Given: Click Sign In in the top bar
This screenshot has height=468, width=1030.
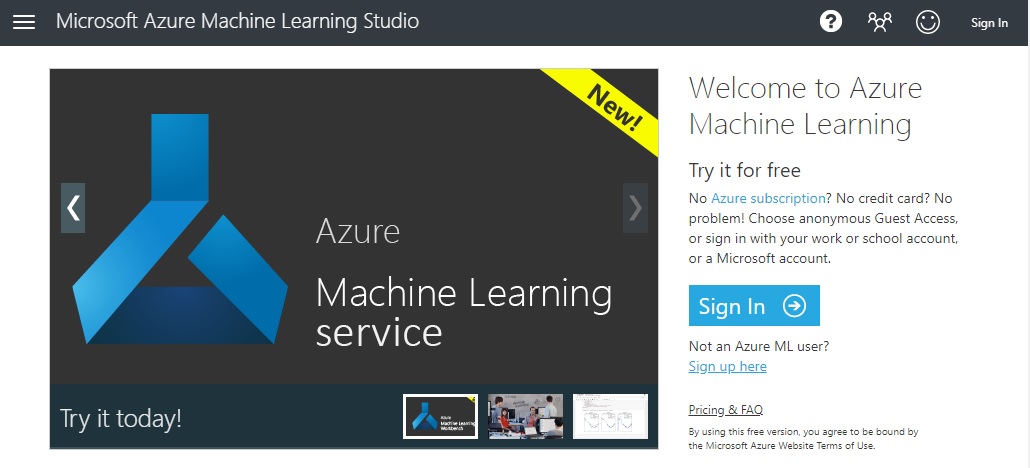Looking at the screenshot, I should pyautogui.click(x=989, y=23).
